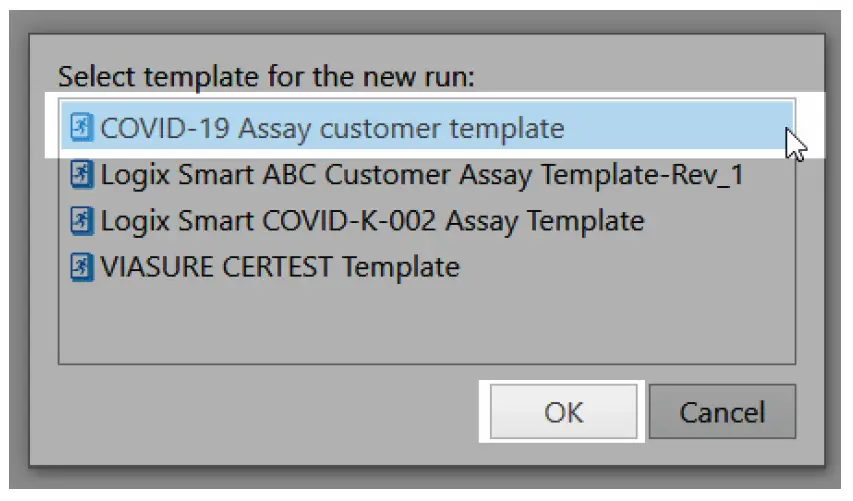Image resolution: width=853 pixels, height=501 pixels.
Task: Click the COVID-19 Assay customer template icon
Action: point(81,128)
